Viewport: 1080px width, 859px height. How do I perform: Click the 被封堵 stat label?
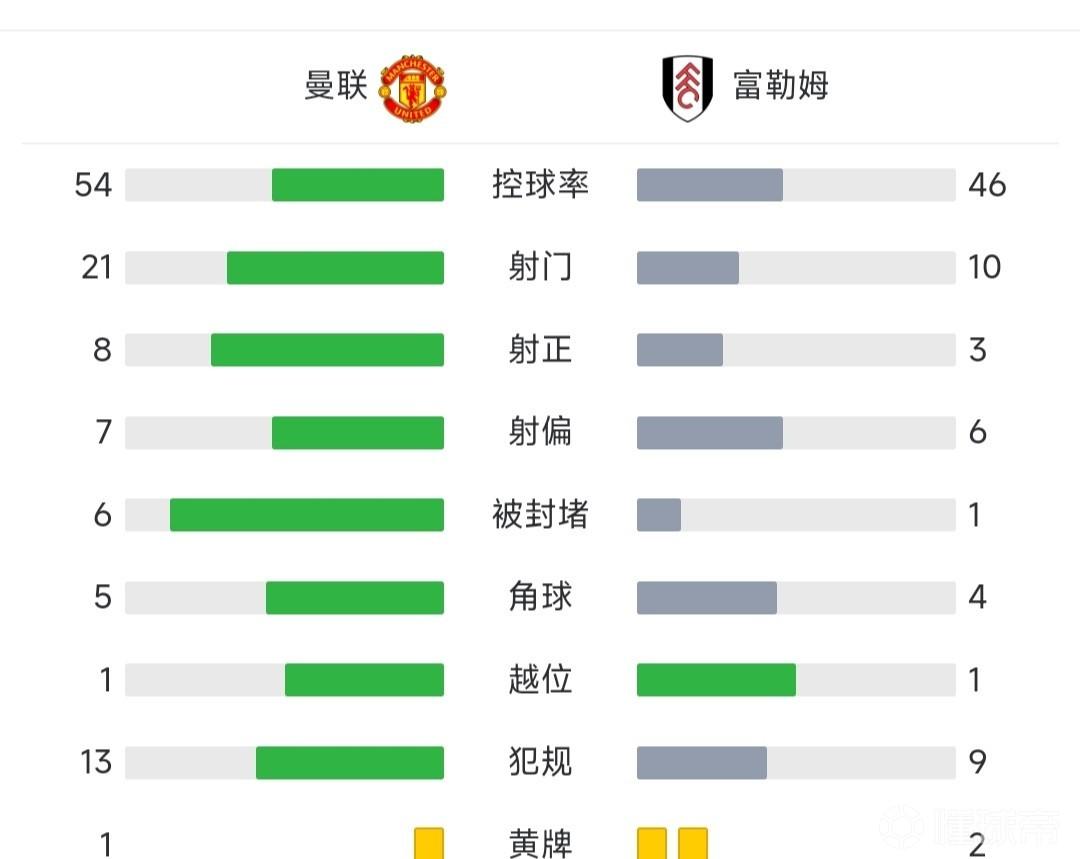pos(540,515)
